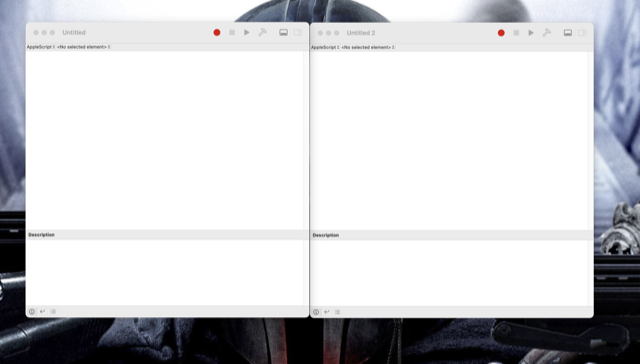Zoom the Untitled window with the green button
This screenshot has height=364, width=640.
point(52,33)
